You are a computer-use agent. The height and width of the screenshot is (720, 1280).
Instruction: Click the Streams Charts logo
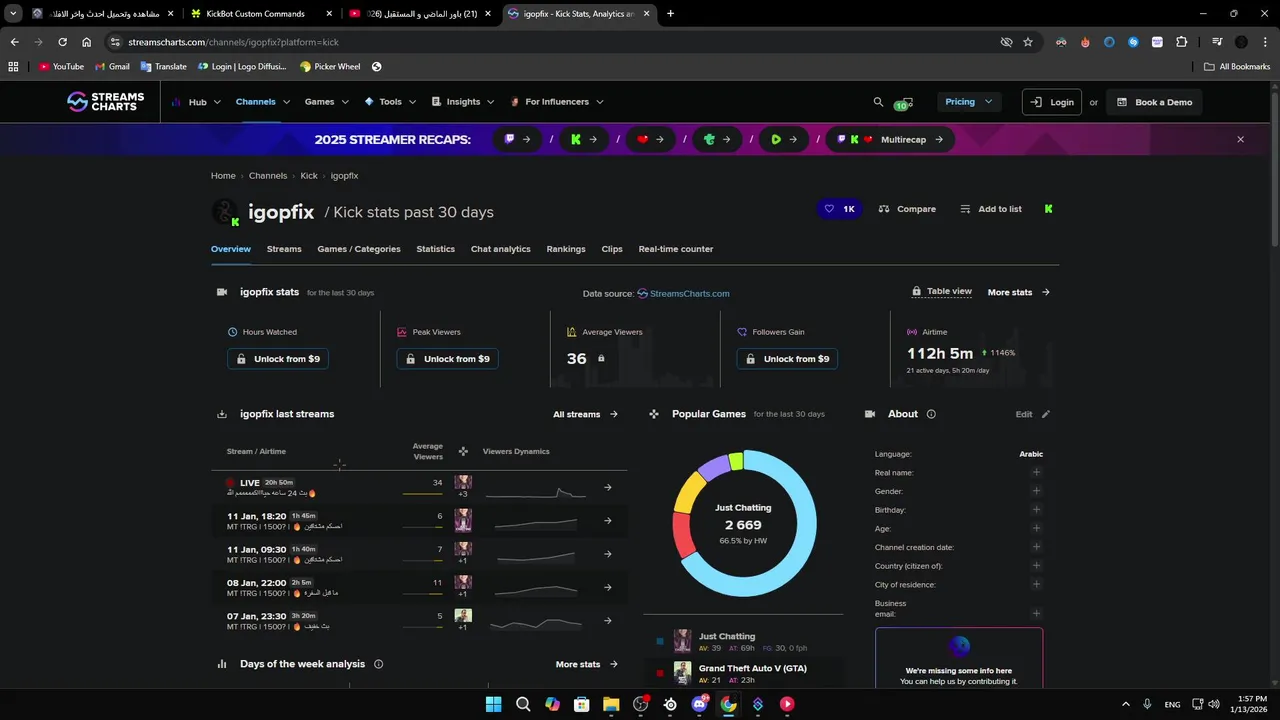(105, 102)
